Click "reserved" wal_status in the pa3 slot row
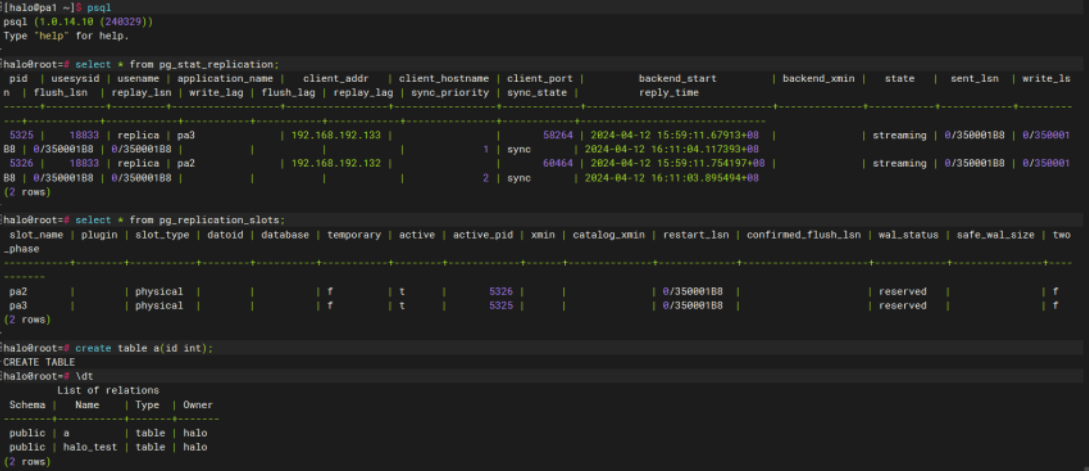This screenshot has height=471, width=1089. click(x=902, y=306)
